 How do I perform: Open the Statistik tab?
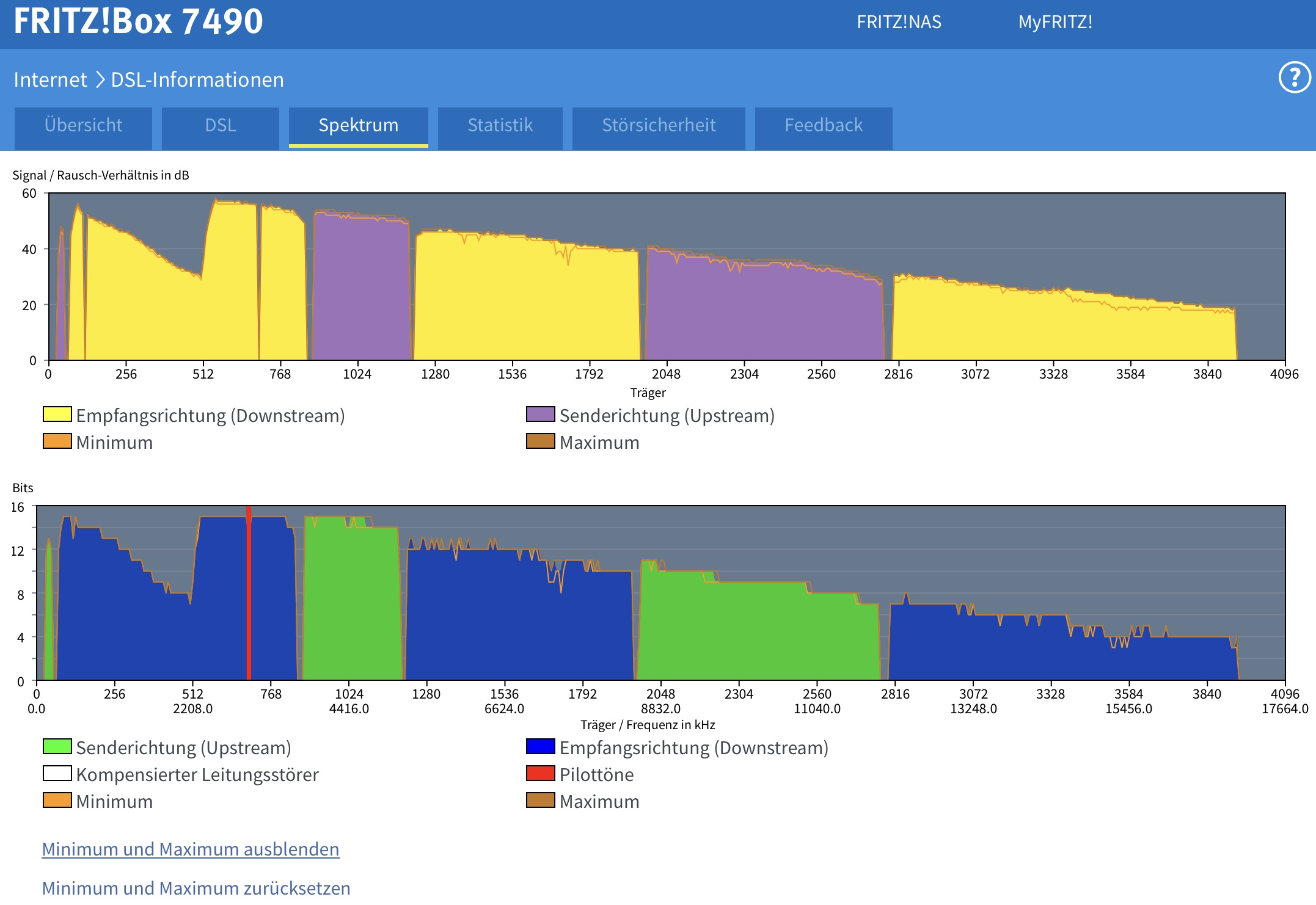(500, 126)
